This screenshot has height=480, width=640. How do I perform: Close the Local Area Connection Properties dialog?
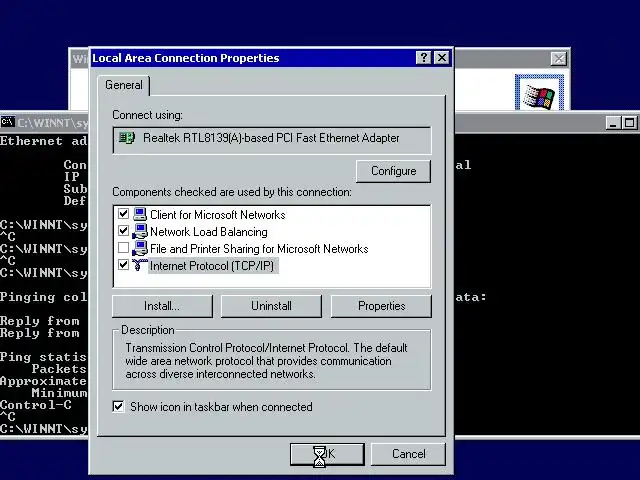click(x=442, y=58)
